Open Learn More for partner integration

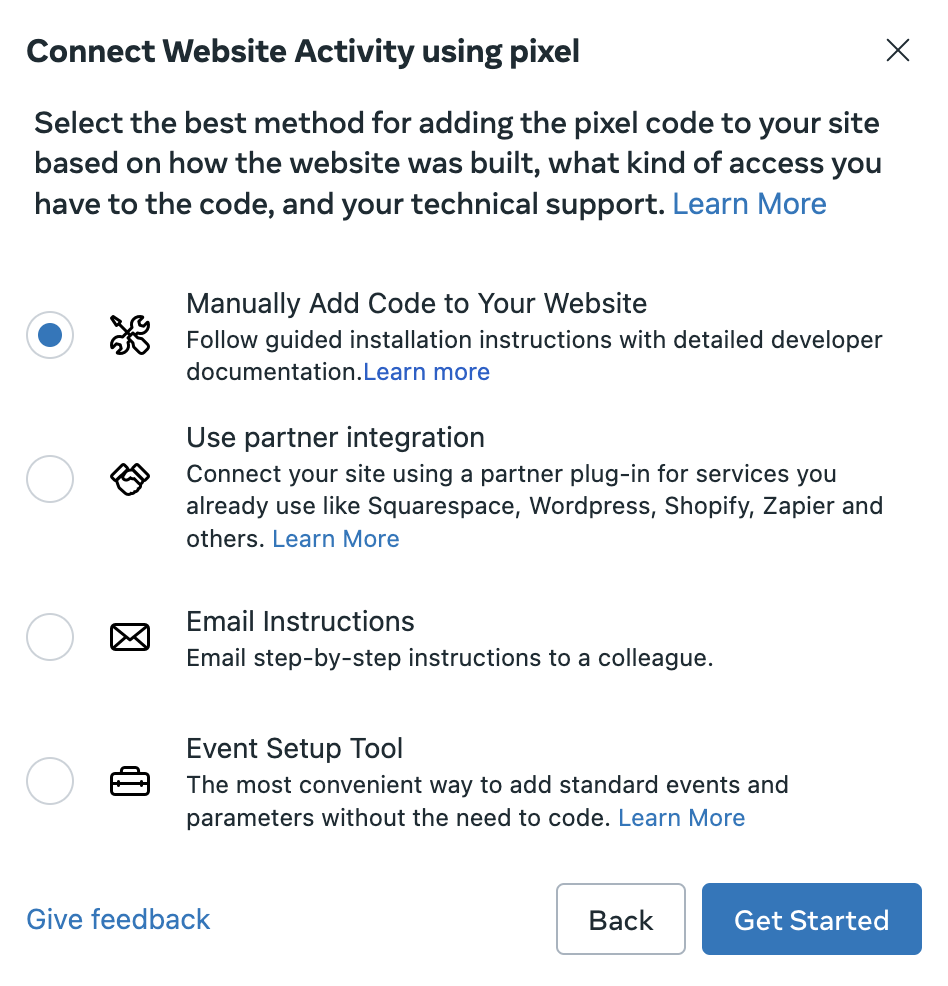(335, 538)
